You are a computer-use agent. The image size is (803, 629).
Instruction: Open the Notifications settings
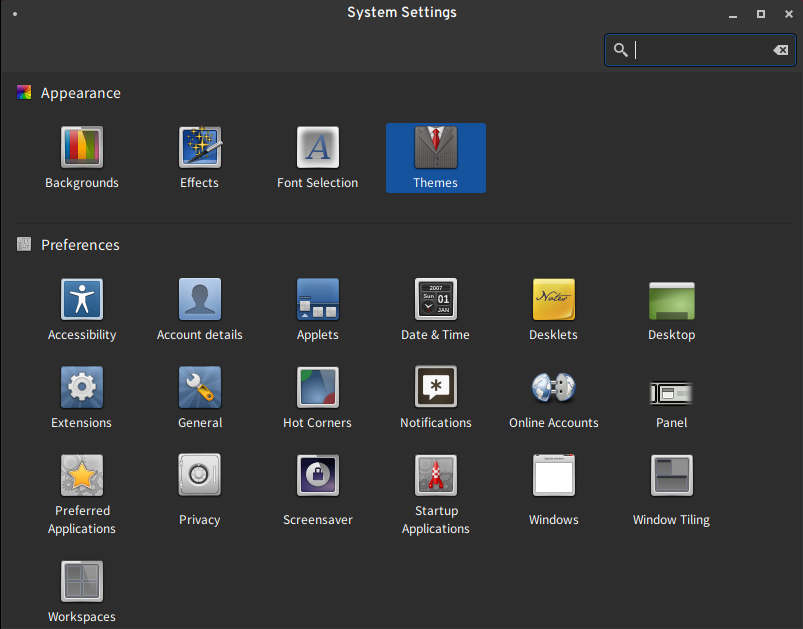(x=435, y=388)
